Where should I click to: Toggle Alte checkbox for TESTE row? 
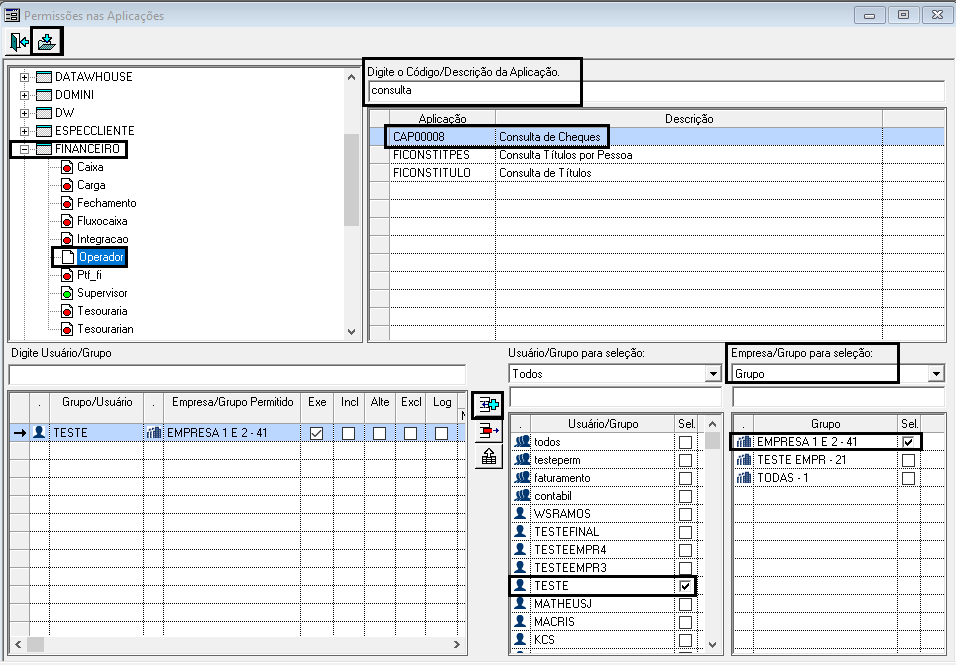379,433
